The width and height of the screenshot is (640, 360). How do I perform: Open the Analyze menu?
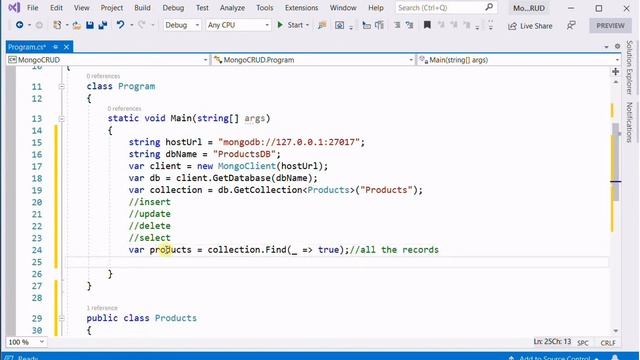[x=232, y=8]
